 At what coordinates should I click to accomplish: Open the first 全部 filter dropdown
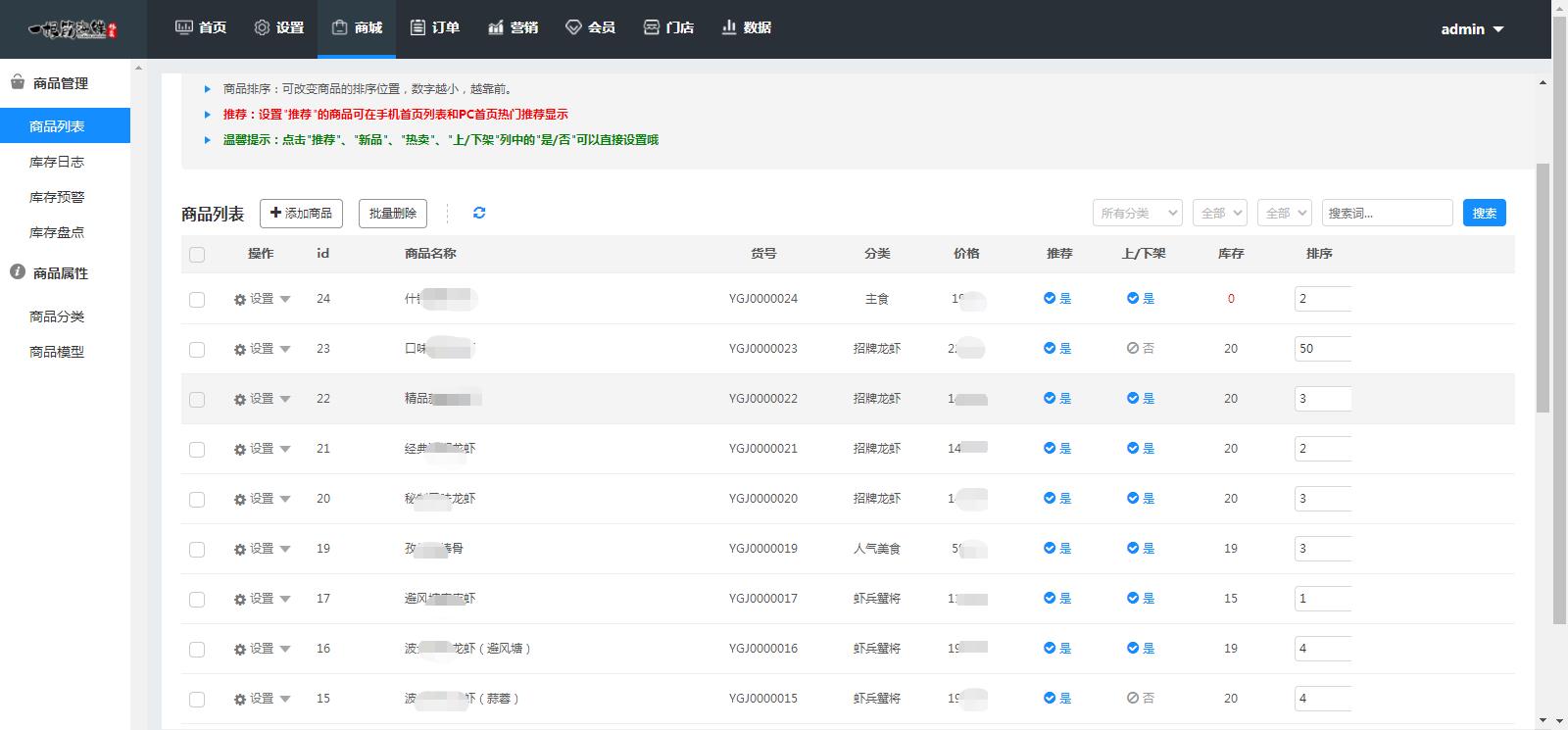(x=1220, y=213)
